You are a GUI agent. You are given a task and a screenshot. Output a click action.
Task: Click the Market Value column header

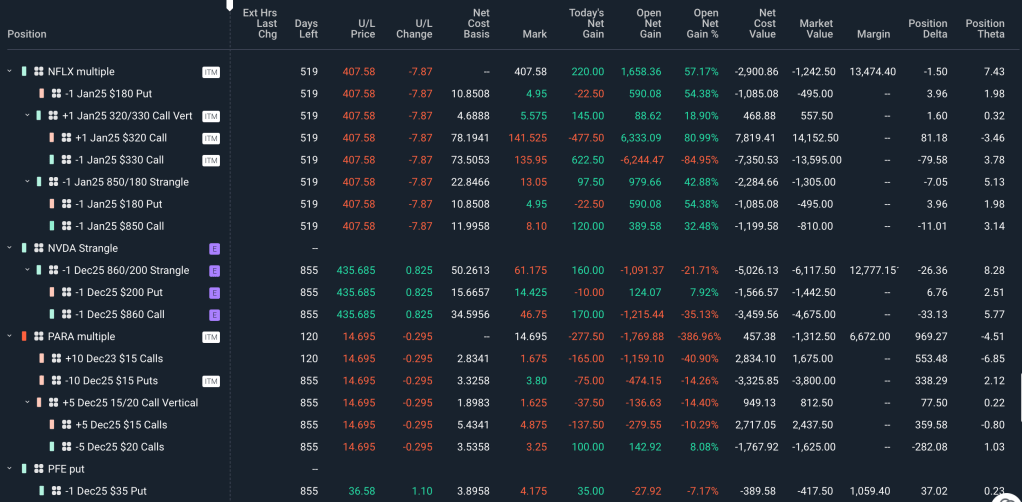point(816,28)
